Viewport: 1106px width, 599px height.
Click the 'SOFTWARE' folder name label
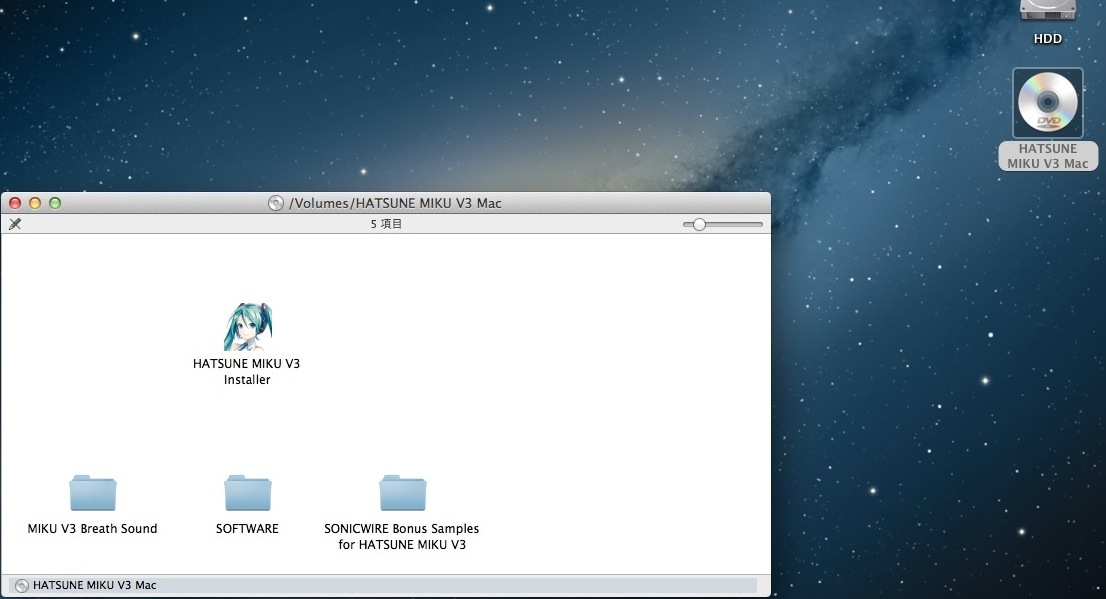247,528
